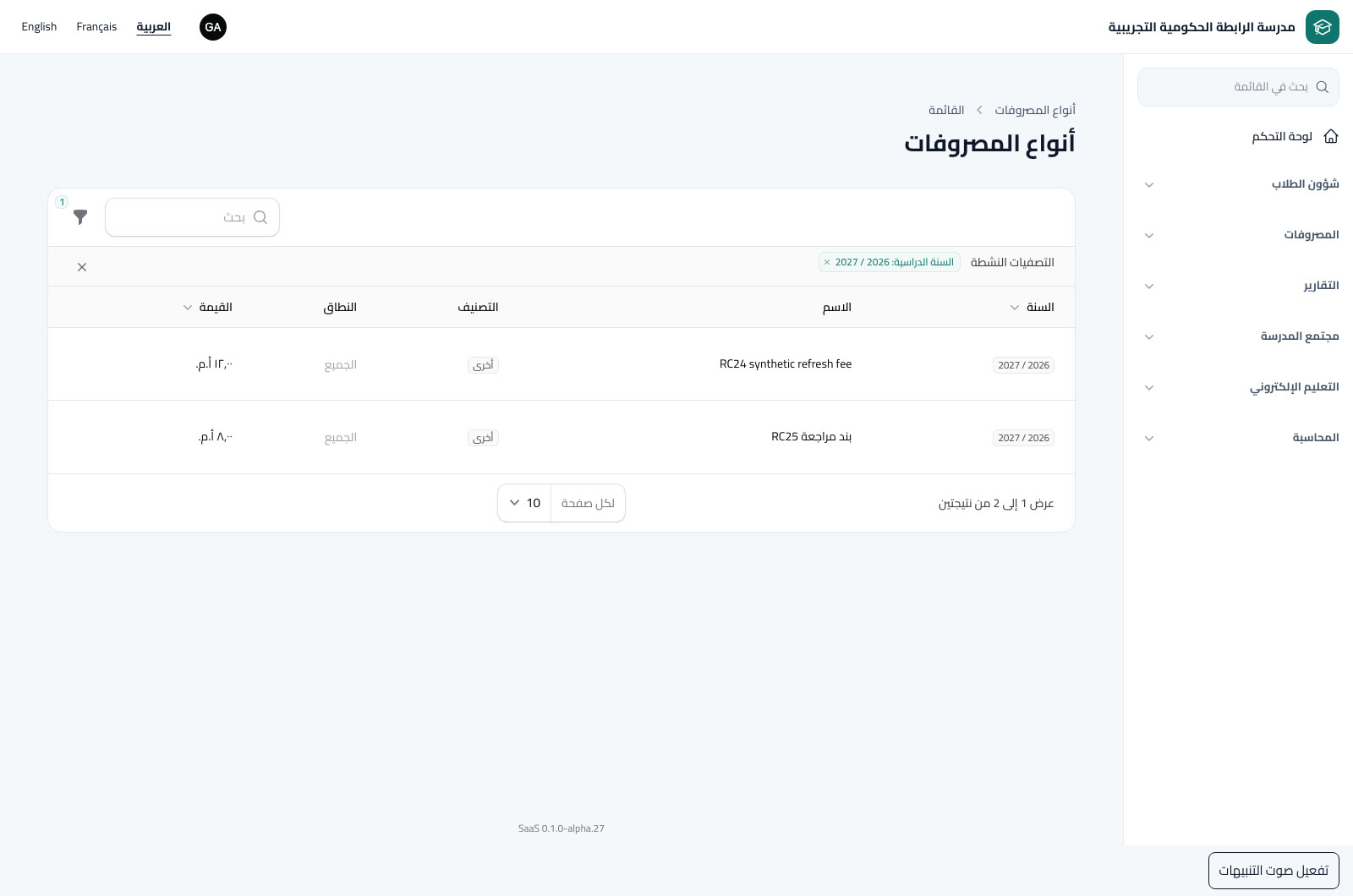Click the SaaS 0.1.0-alpha.27 version text
The height and width of the screenshot is (896, 1353).
click(x=561, y=828)
